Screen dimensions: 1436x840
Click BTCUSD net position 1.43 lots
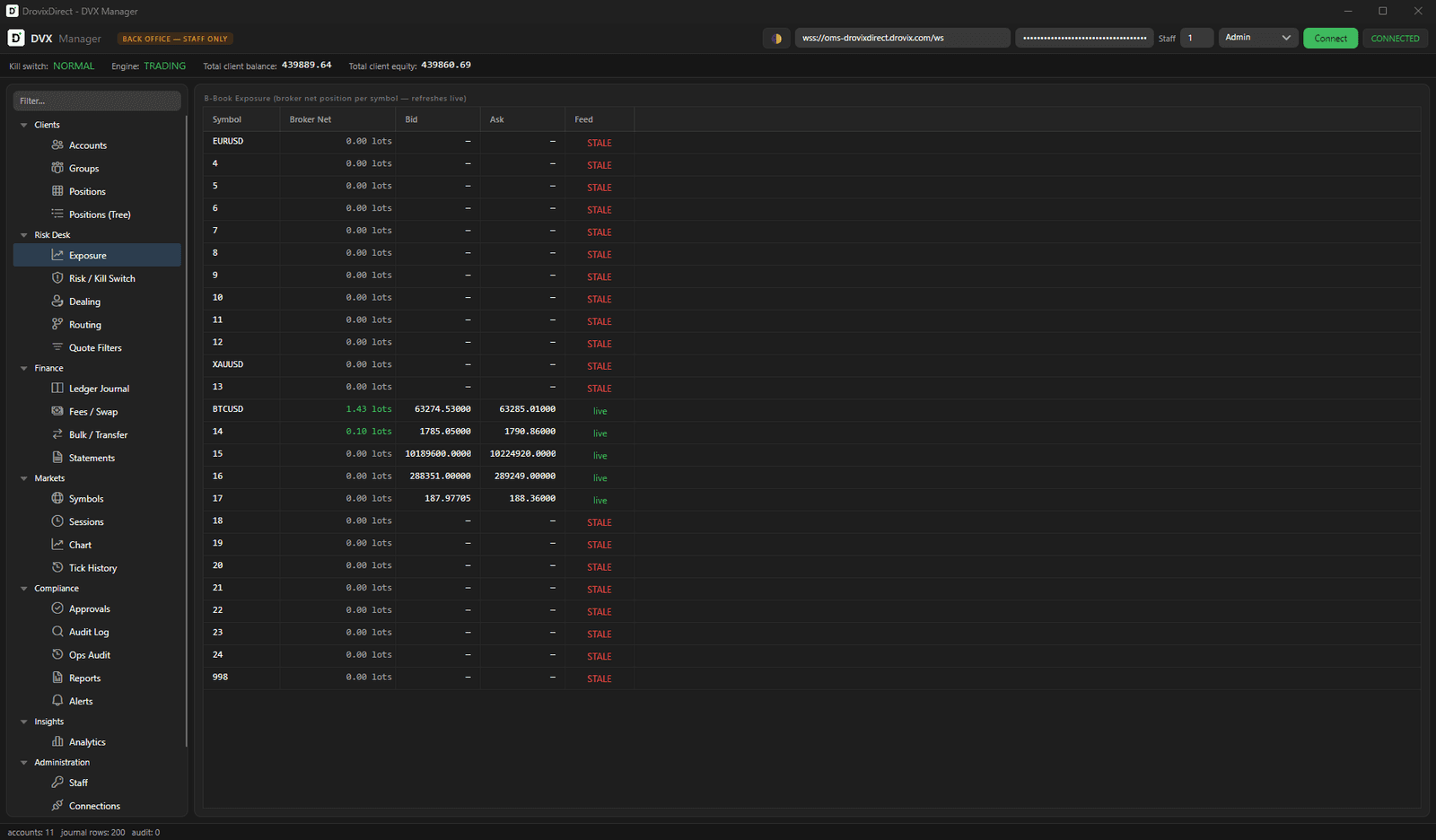pos(369,409)
